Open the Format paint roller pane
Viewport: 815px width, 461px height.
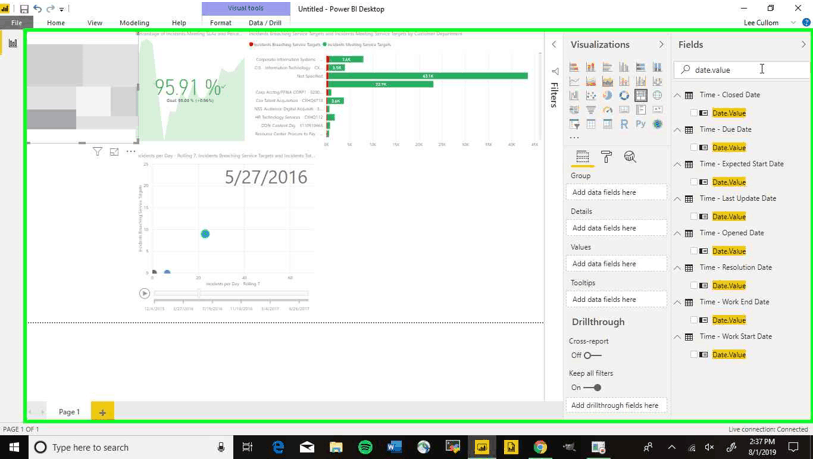coord(606,156)
